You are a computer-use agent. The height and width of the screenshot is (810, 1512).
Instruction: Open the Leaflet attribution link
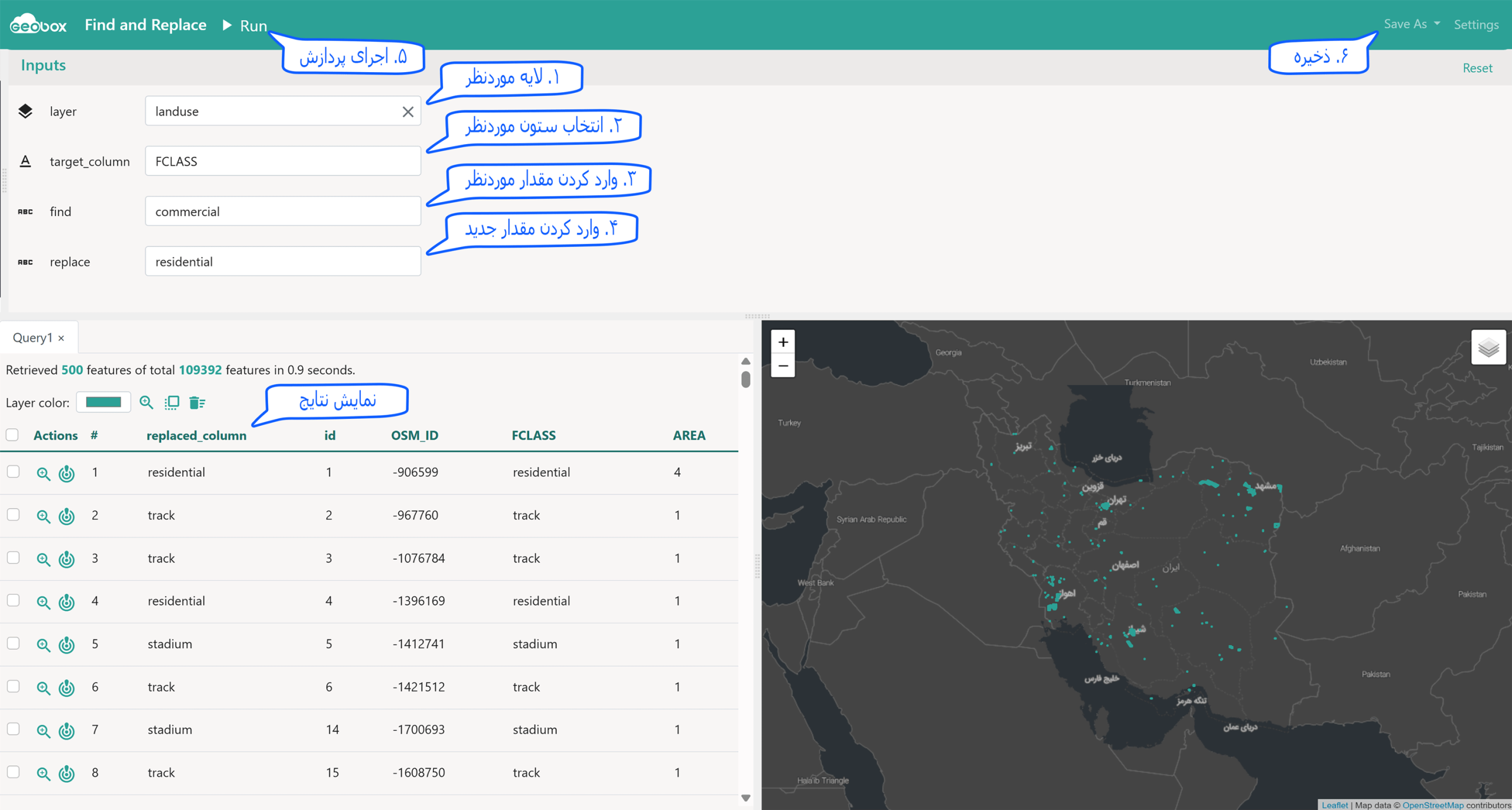click(x=1334, y=805)
